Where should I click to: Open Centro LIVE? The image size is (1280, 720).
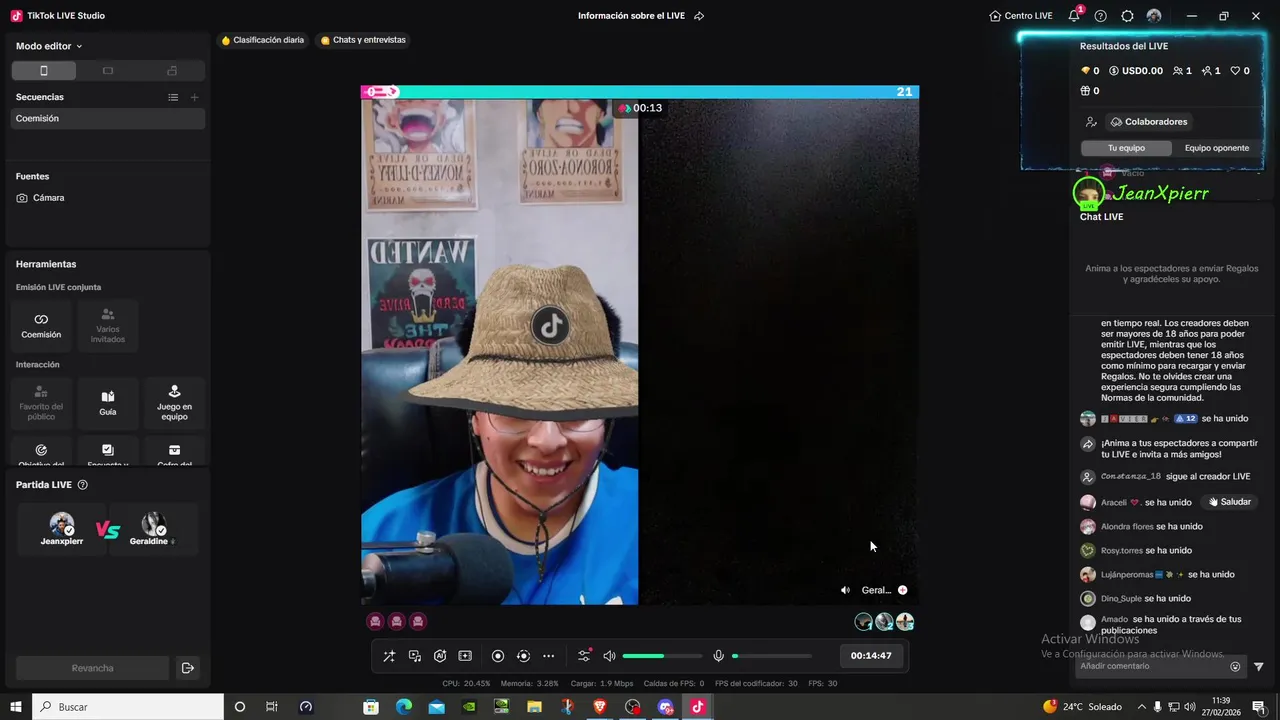pos(1021,16)
